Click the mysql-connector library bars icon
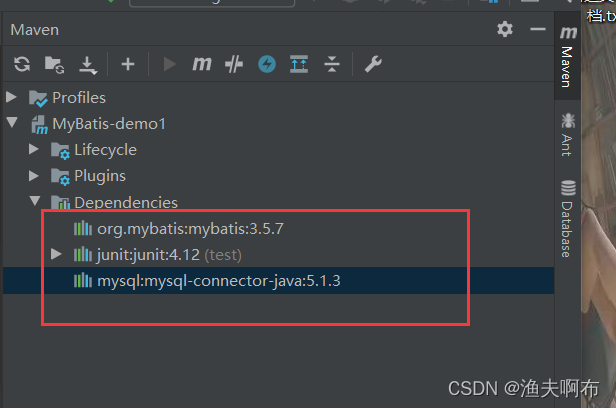Viewport: 616px width, 408px height. click(83, 281)
